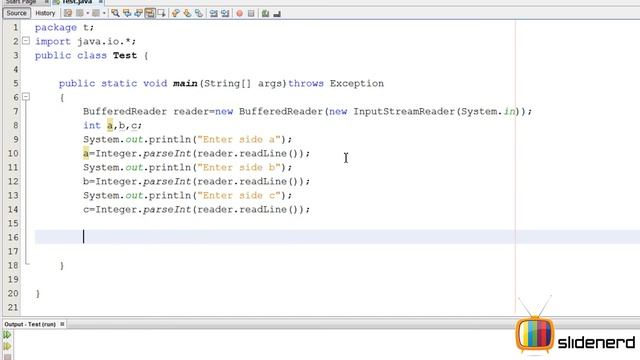640x360 pixels.
Task: Click the string "Enter side c"
Action: [239, 196]
